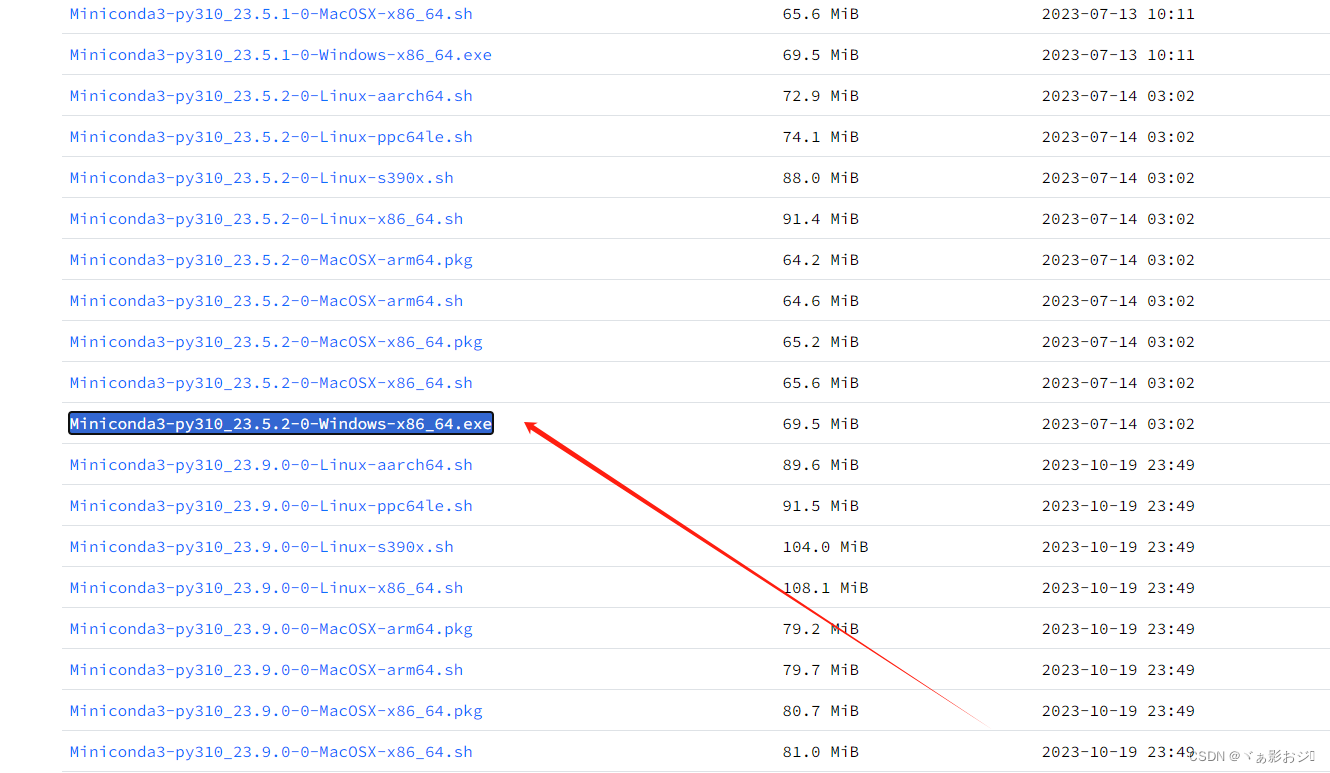Select the 79.2 MiB size value
The width and height of the screenshot is (1330, 773).
click(820, 629)
